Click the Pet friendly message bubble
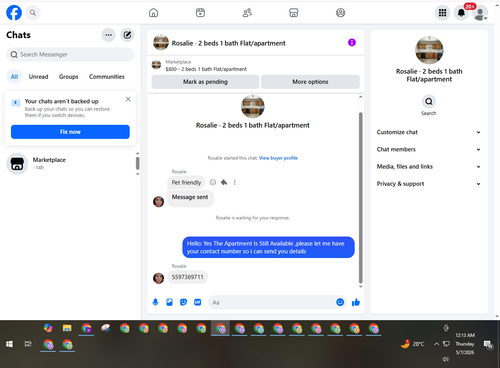The width and height of the screenshot is (500, 368). [x=186, y=182]
